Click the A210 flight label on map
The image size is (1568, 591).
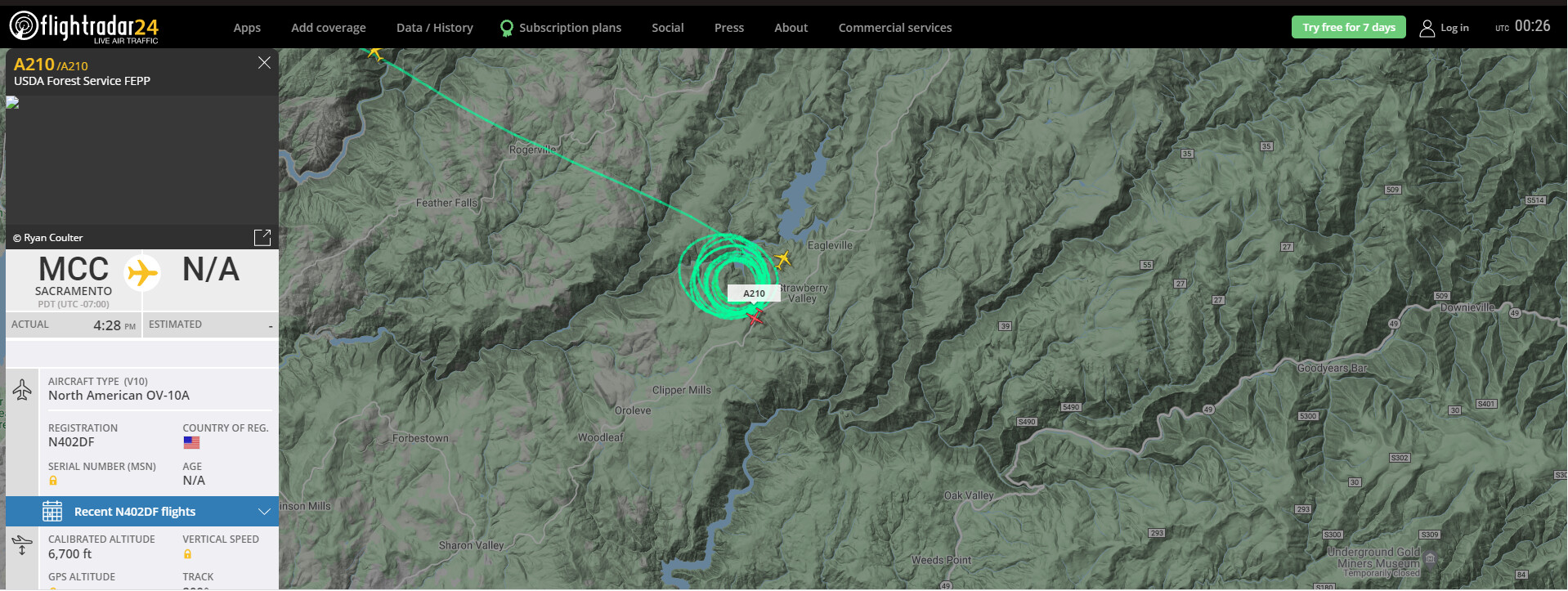[754, 293]
